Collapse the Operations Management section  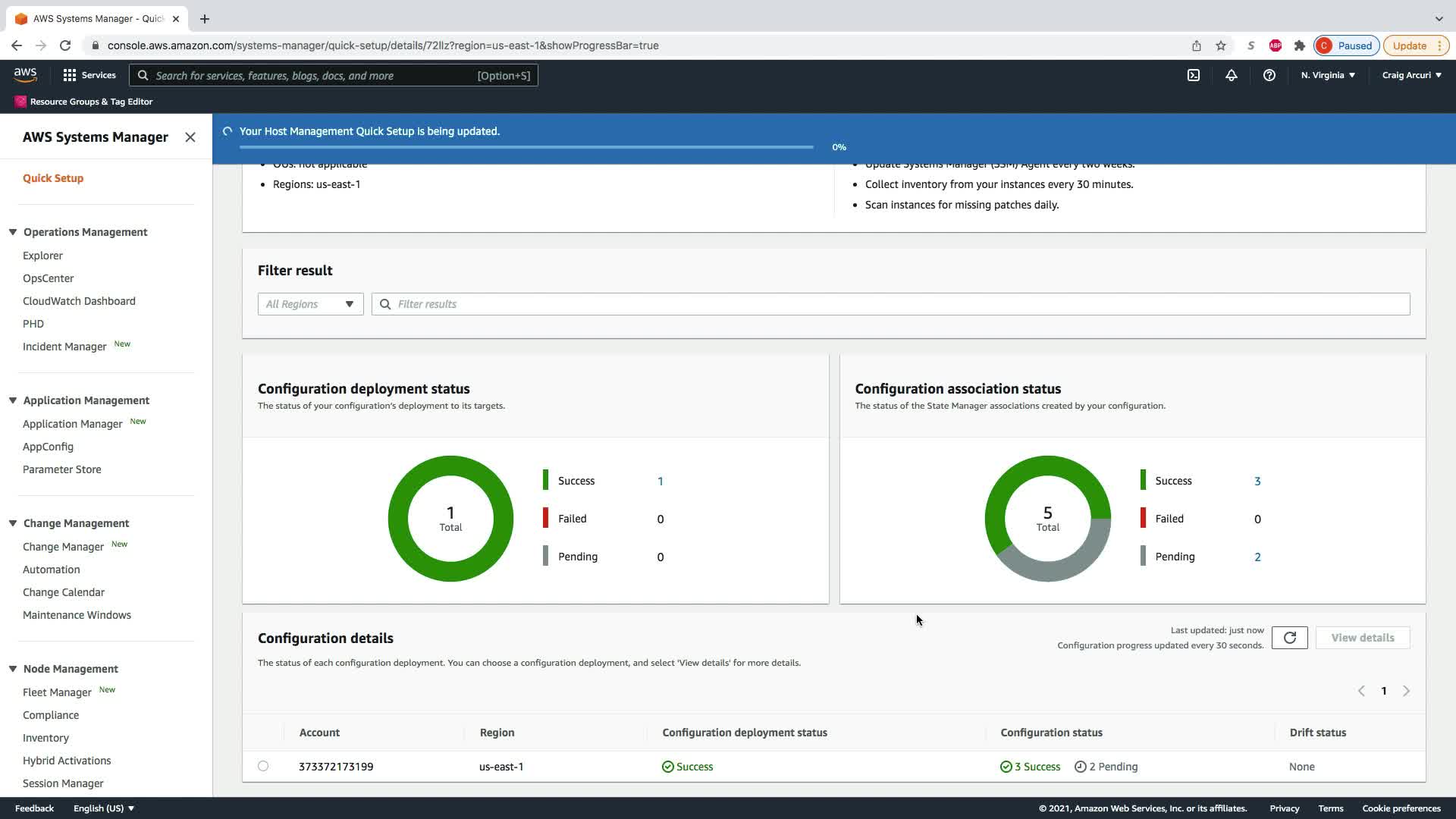click(x=13, y=232)
